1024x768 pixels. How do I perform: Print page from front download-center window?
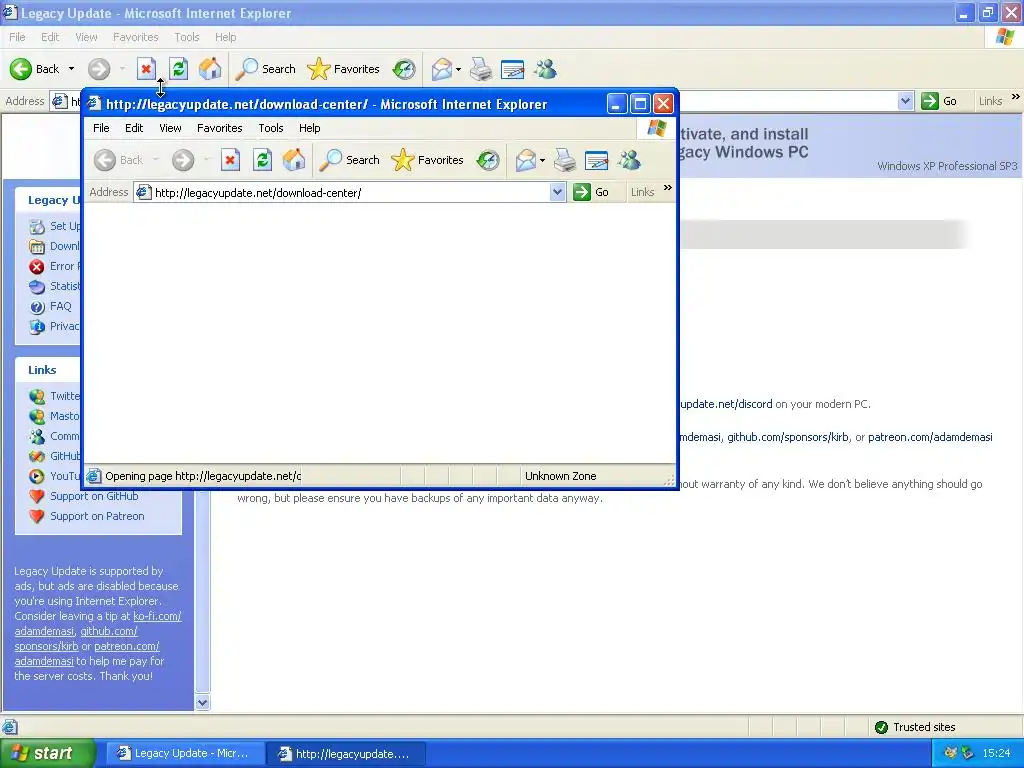coord(565,160)
